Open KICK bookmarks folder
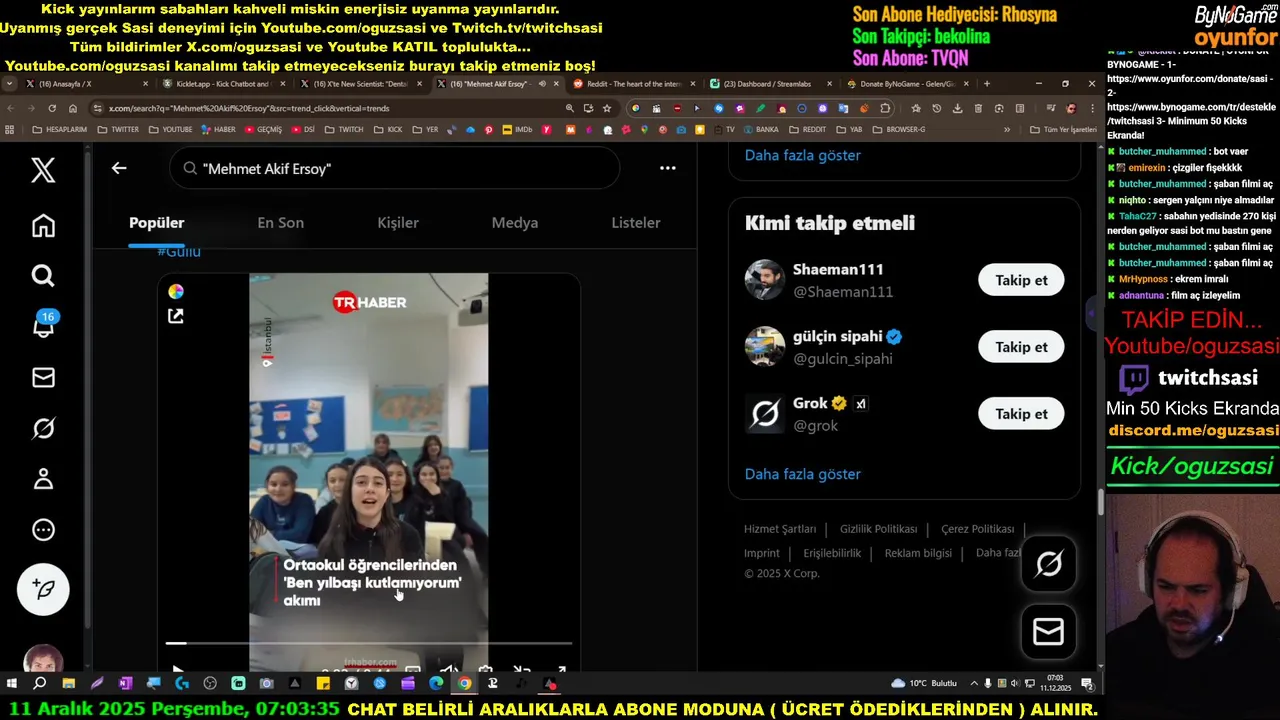1280x720 pixels. click(388, 129)
